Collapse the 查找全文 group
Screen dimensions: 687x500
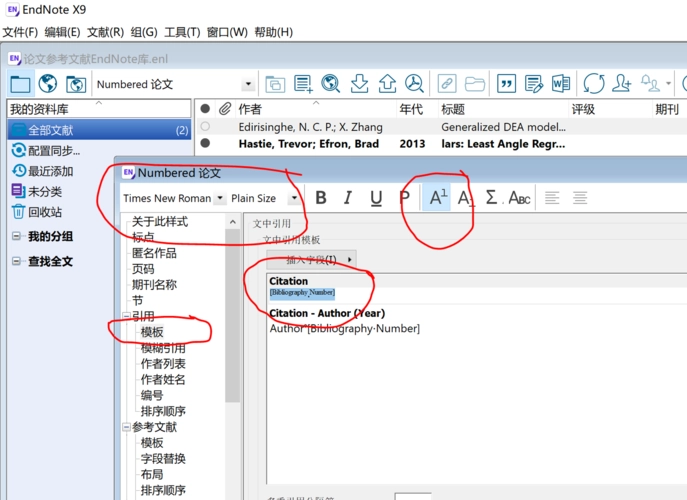click(x=16, y=262)
